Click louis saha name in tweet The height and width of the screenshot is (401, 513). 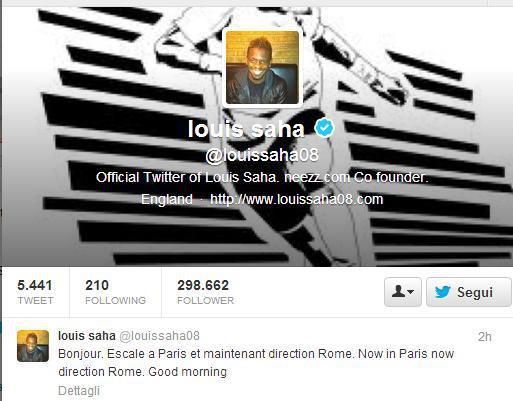click(87, 336)
